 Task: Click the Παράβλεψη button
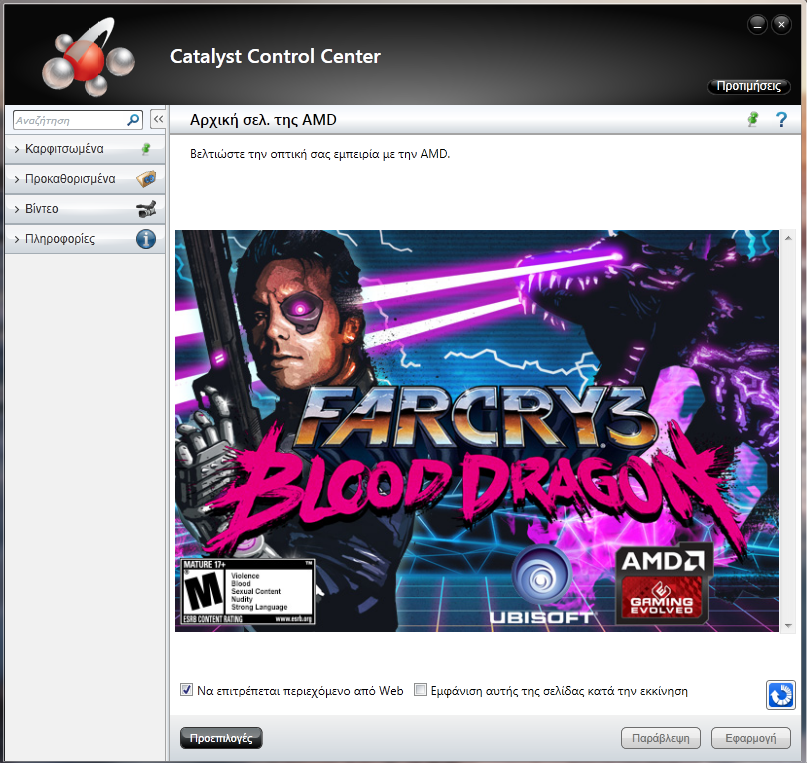tap(661, 738)
